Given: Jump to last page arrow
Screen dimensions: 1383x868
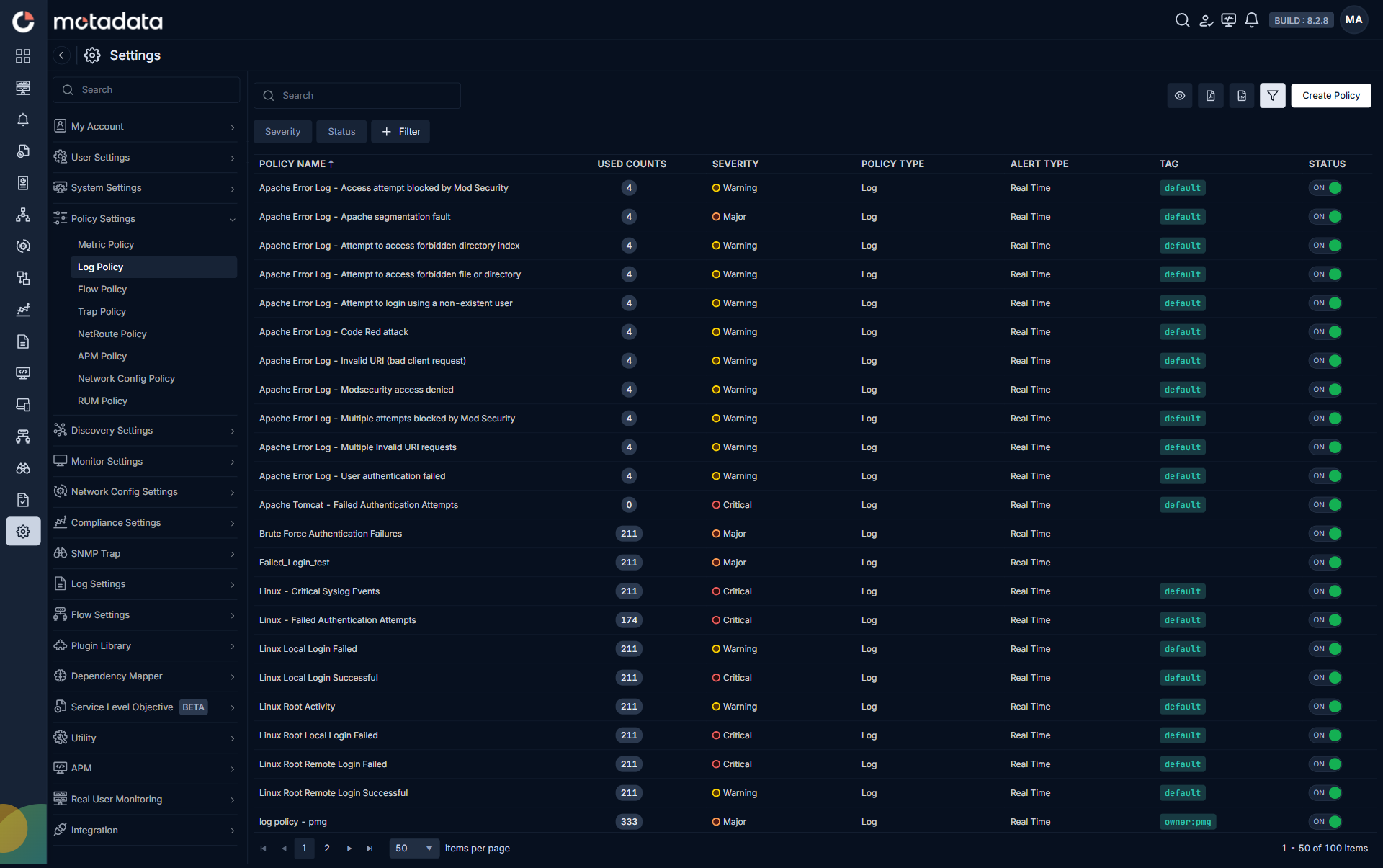Looking at the screenshot, I should (x=370, y=849).
